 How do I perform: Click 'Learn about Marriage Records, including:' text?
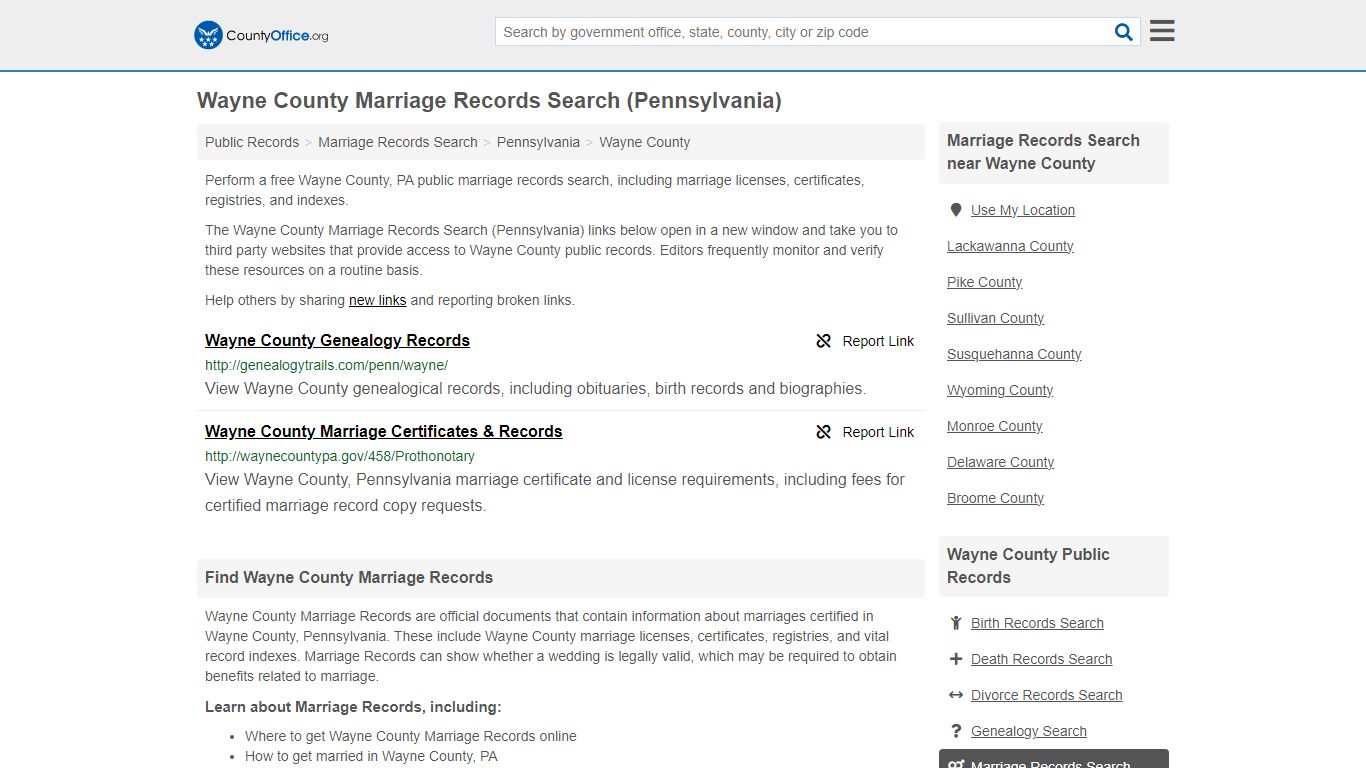tap(353, 707)
